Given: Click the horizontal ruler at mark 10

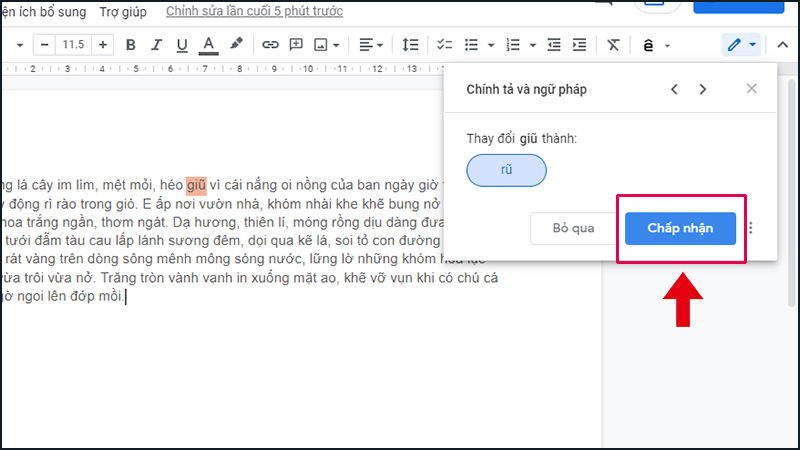Looking at the screenshot, I should [308, 68].
